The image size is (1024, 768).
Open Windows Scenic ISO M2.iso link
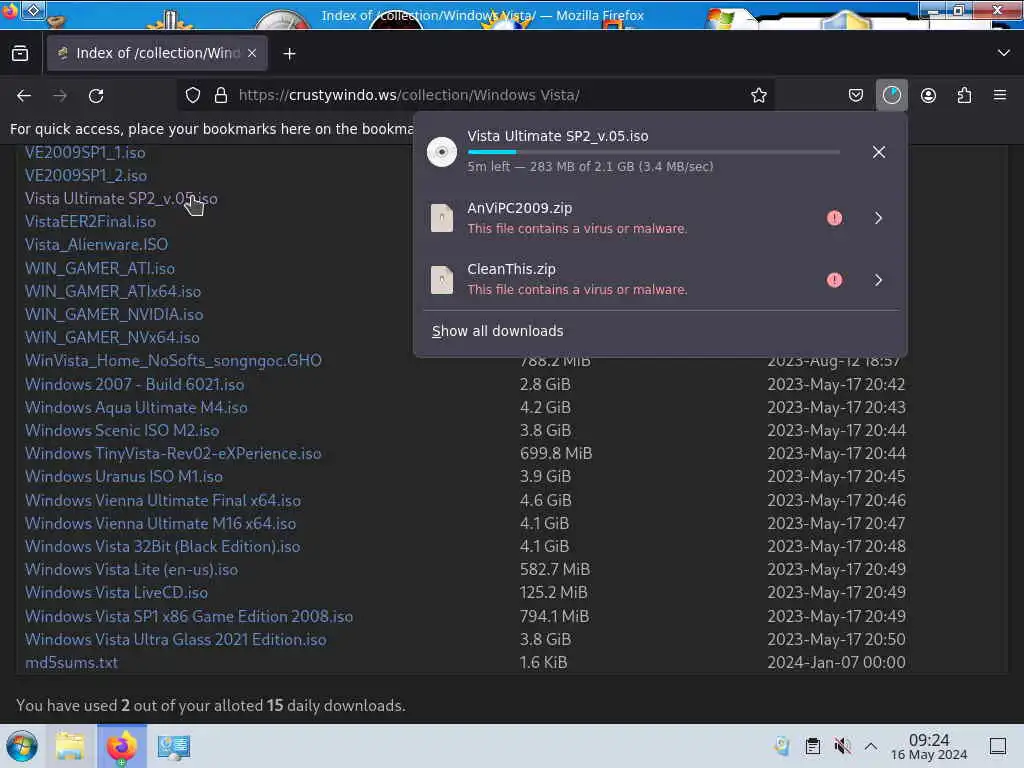pos(122,430)
